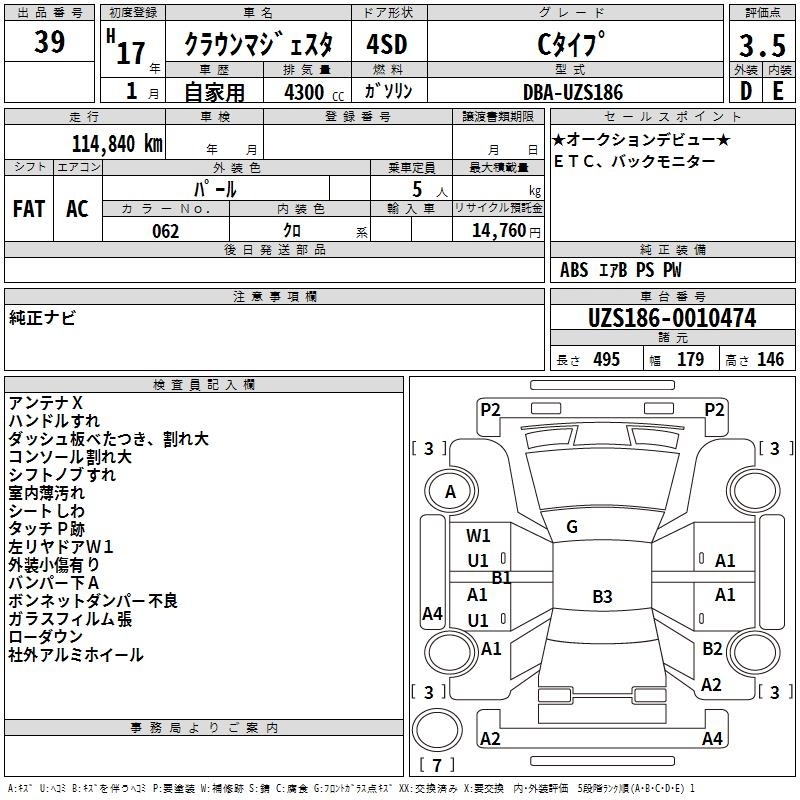Select the exterior grade D cell
800x800 pixels.
click(x=744, y=90)
